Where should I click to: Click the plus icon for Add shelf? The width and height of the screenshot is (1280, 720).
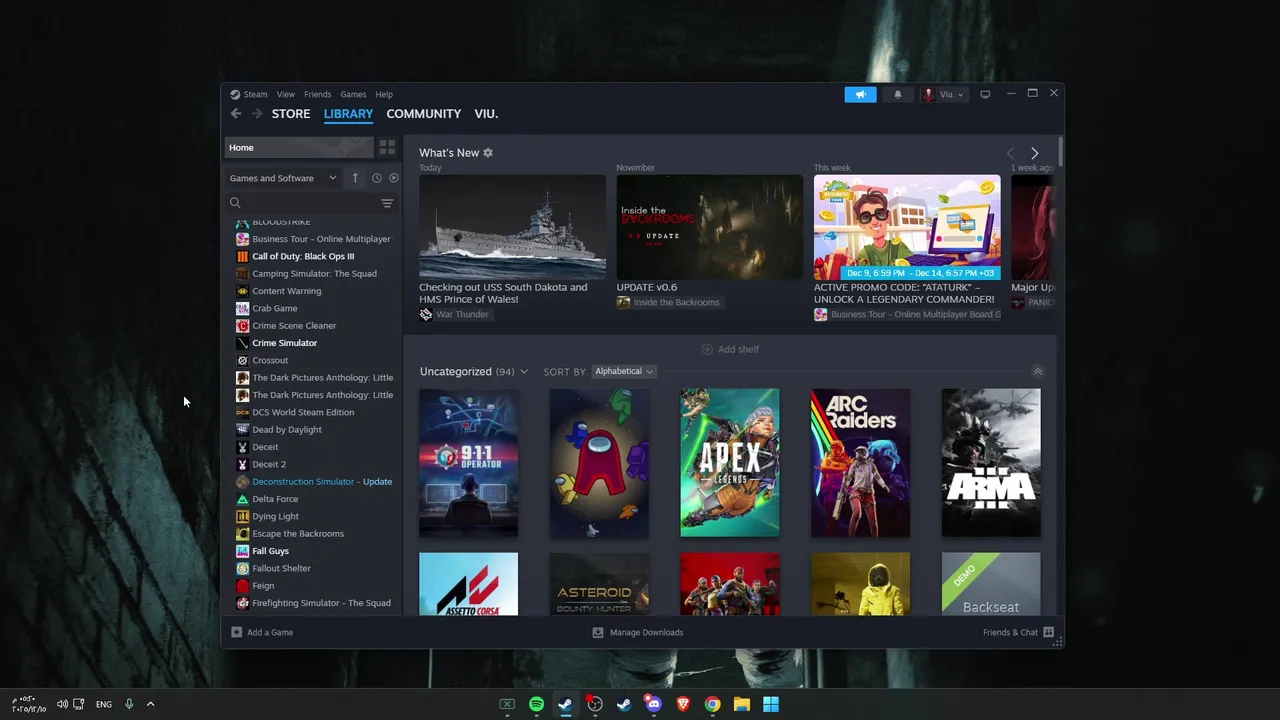coord(707,349)
